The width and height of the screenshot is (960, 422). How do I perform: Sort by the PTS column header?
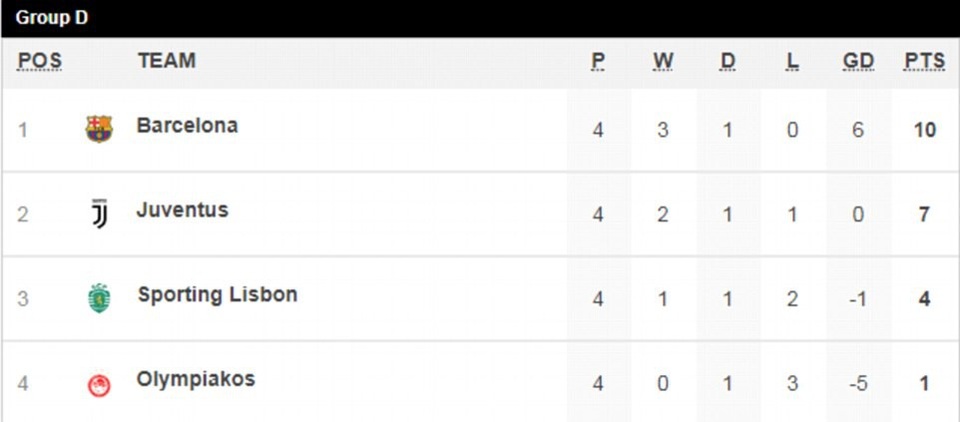point(924,61)
